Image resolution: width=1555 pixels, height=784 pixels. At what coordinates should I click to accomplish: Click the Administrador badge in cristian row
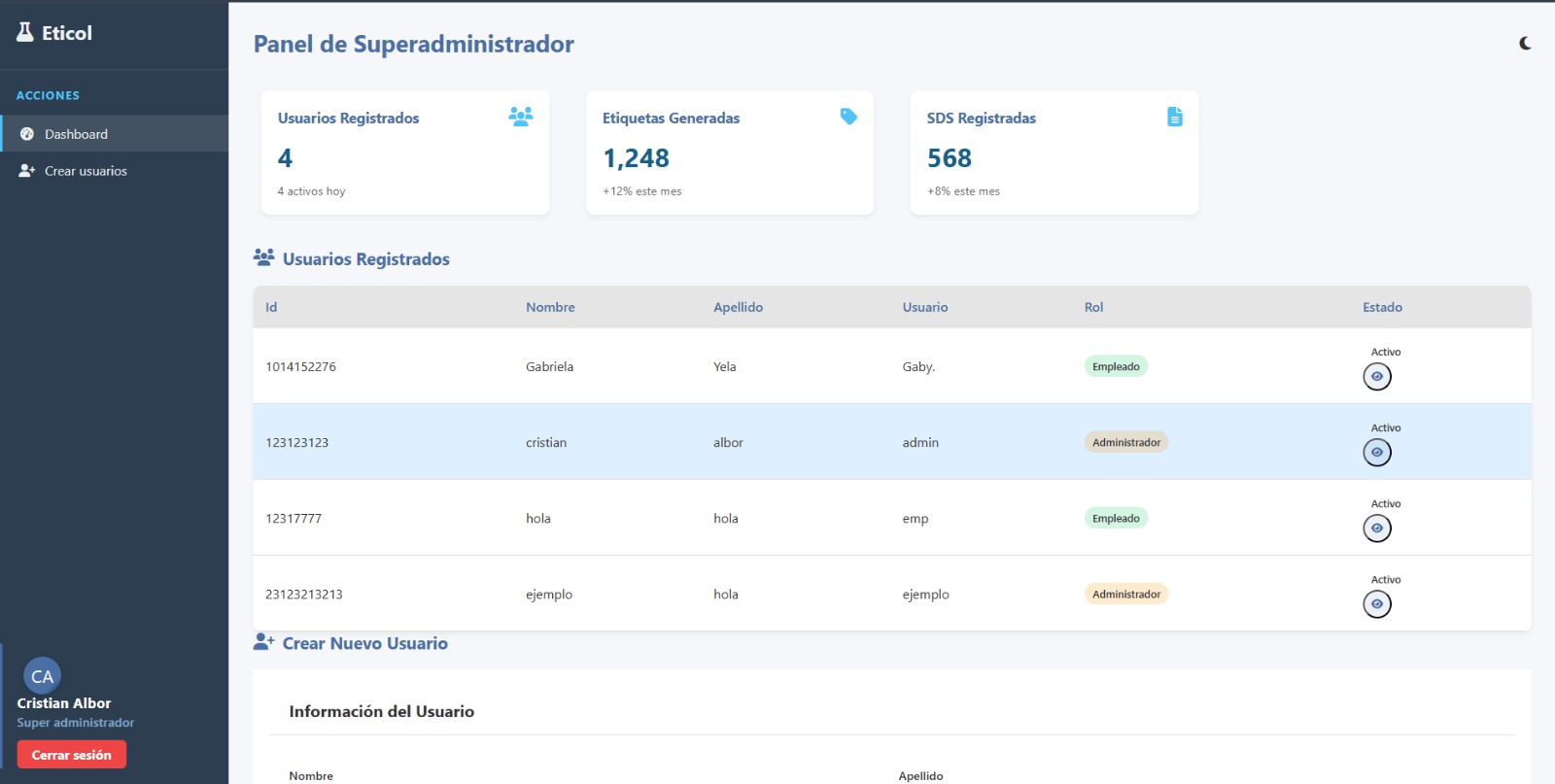pos(1125,442)
